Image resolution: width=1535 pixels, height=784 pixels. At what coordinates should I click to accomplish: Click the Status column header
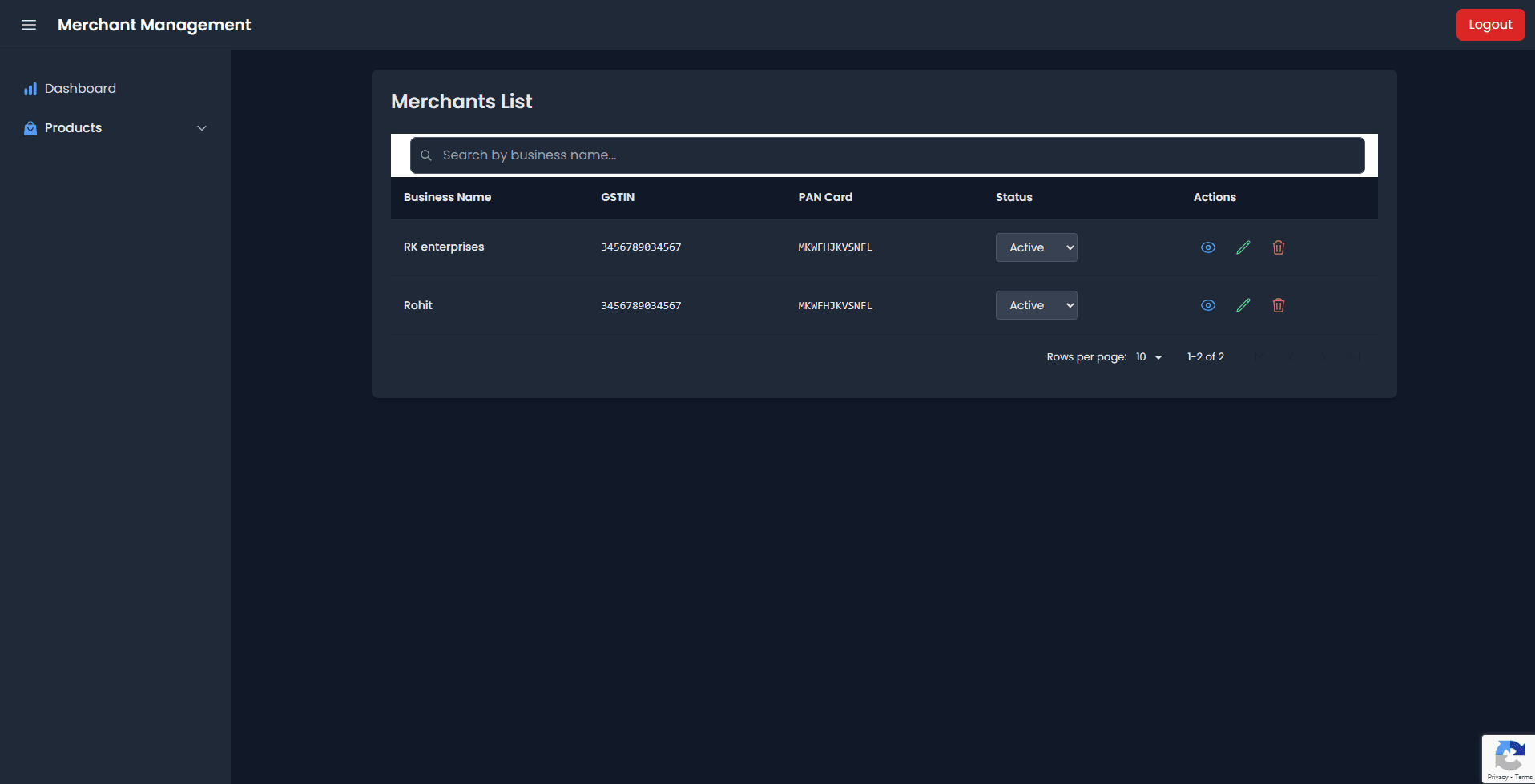pos(1013,197)
